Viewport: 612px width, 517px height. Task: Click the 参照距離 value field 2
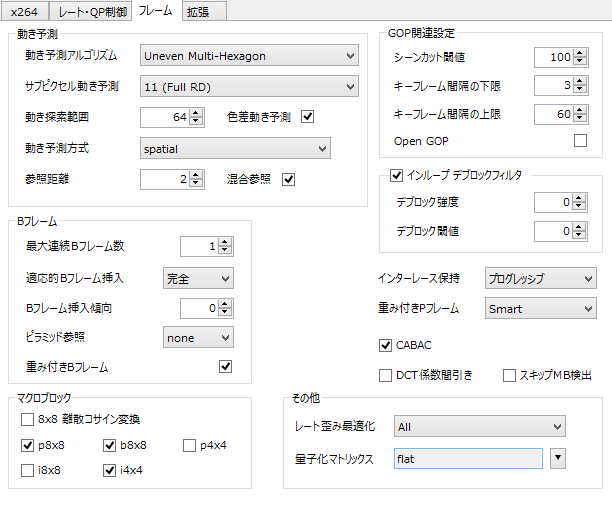[165, 179]
